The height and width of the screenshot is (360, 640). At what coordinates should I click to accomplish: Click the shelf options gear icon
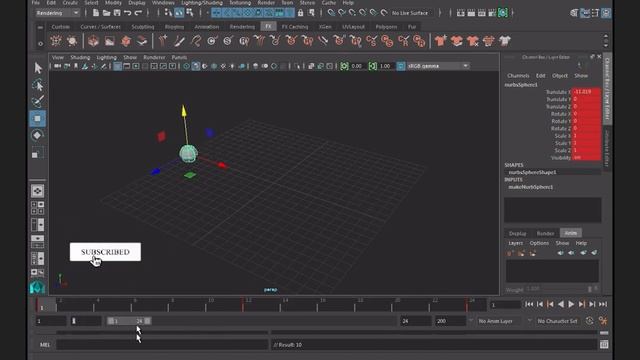[x=40, y=43]
